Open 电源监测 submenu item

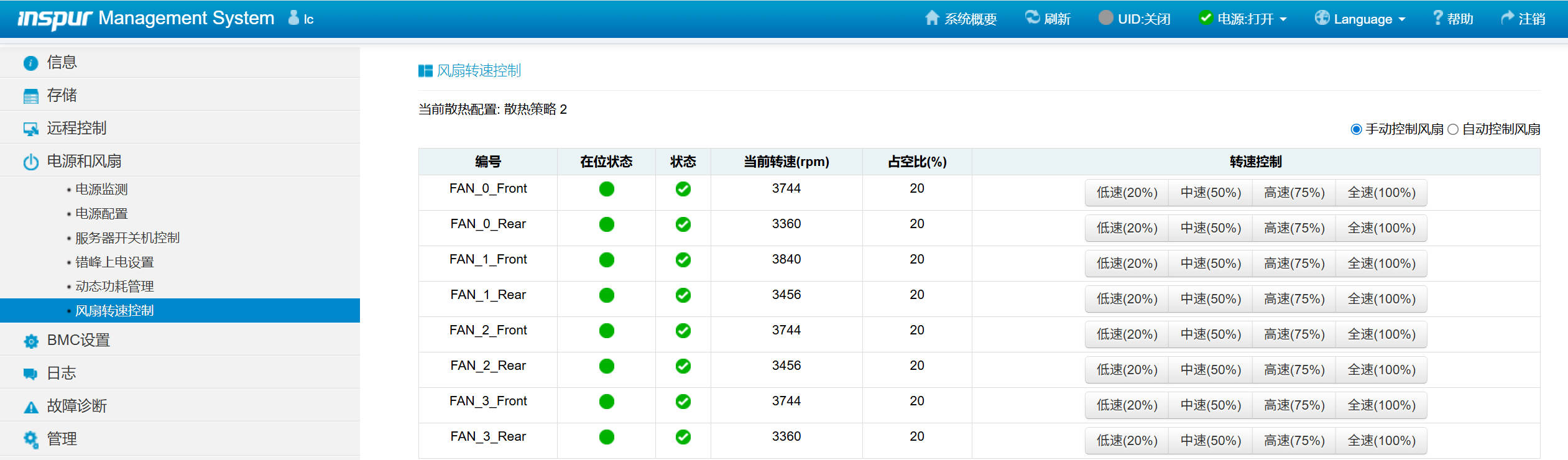[x=101, y=189]
